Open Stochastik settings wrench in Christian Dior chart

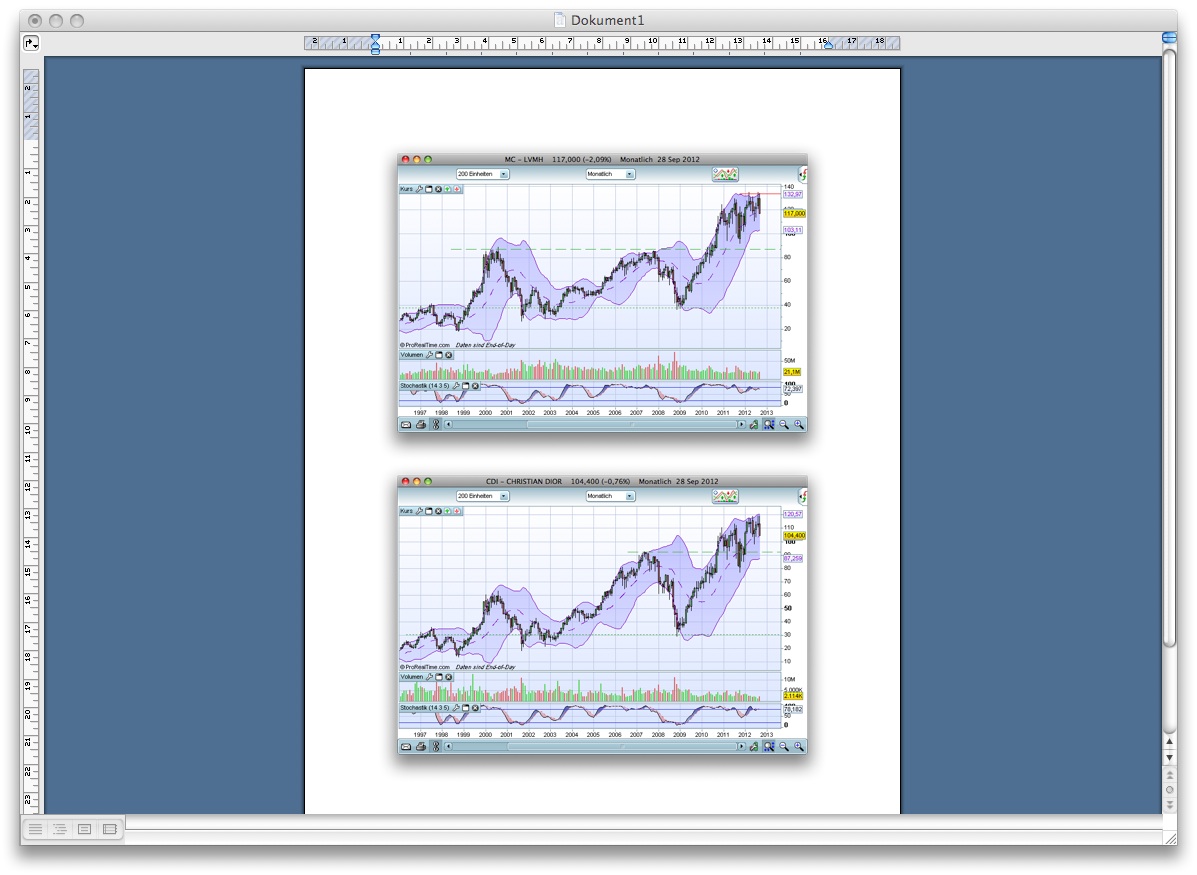456,709
